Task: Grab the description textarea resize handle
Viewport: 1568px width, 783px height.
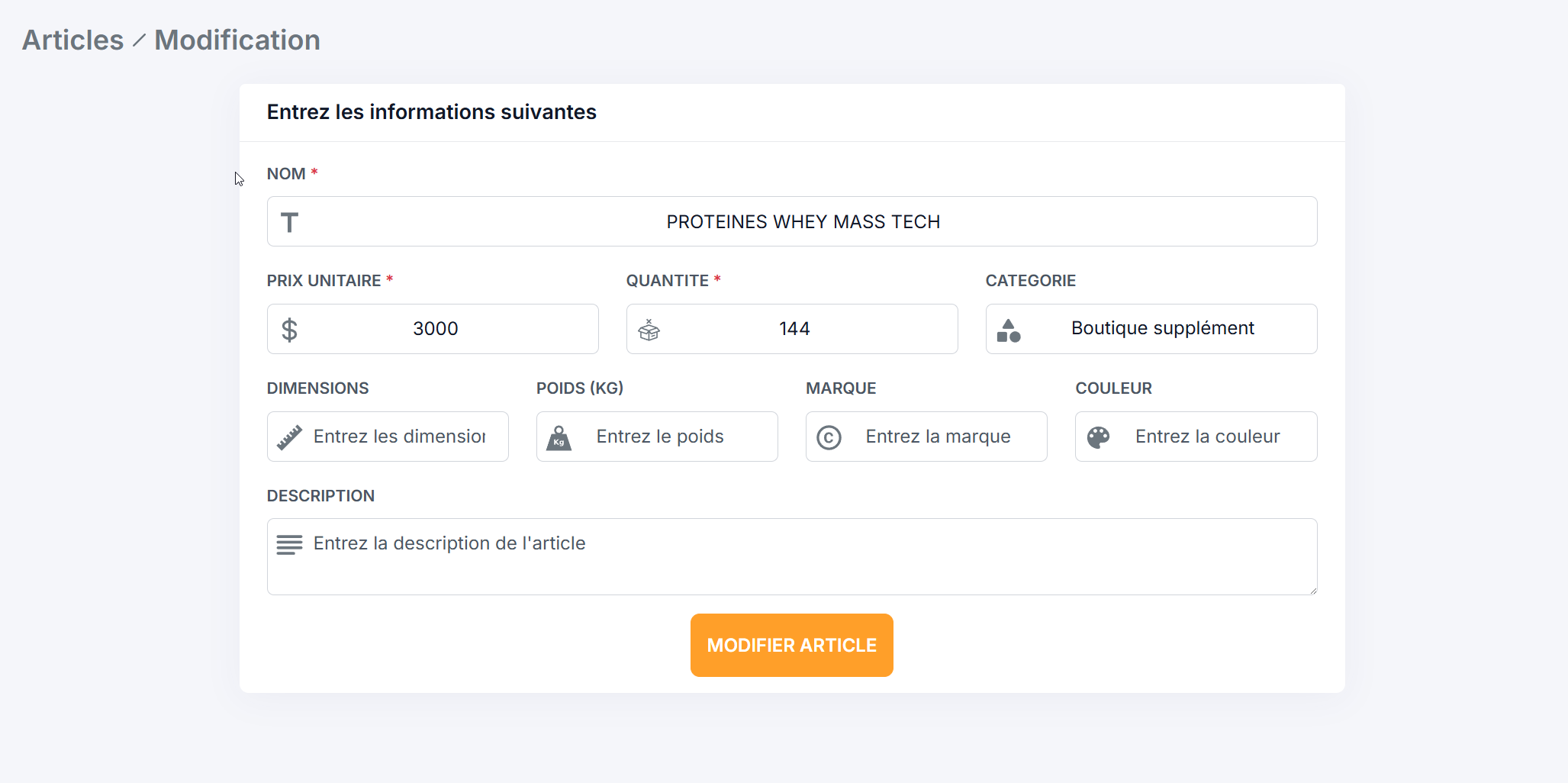Action: point(1312,590)
